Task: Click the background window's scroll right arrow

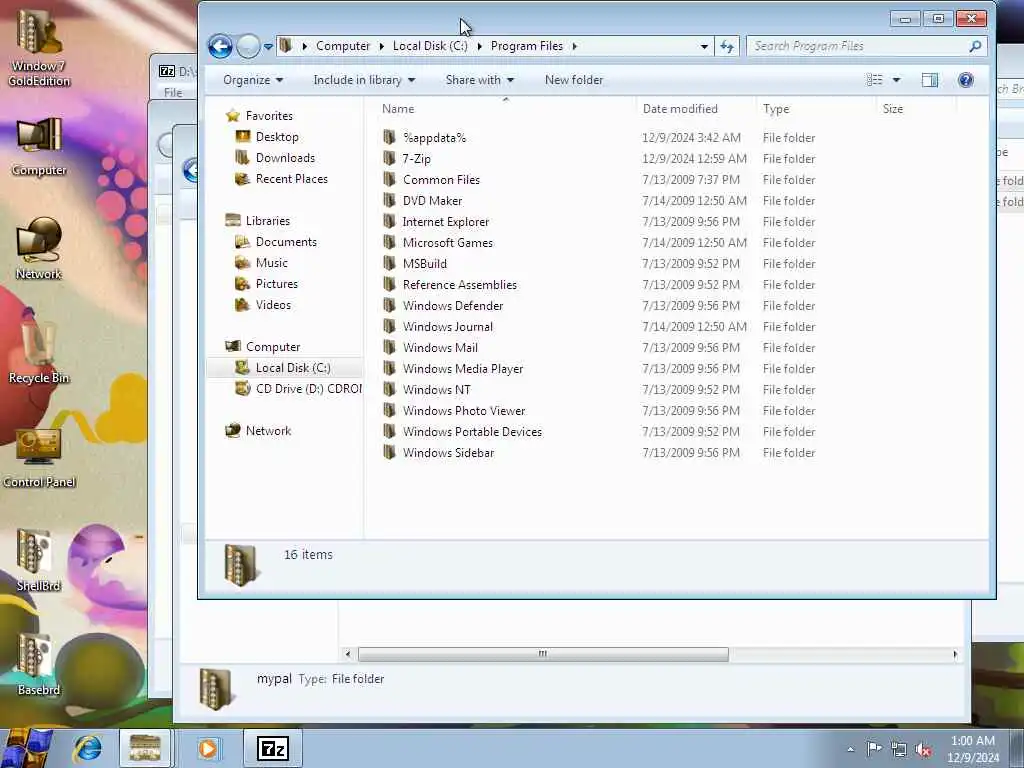Action: coord(955,654)
